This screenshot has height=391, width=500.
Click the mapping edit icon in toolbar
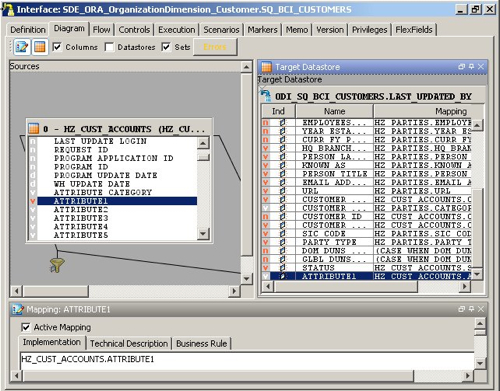point(22,47)
